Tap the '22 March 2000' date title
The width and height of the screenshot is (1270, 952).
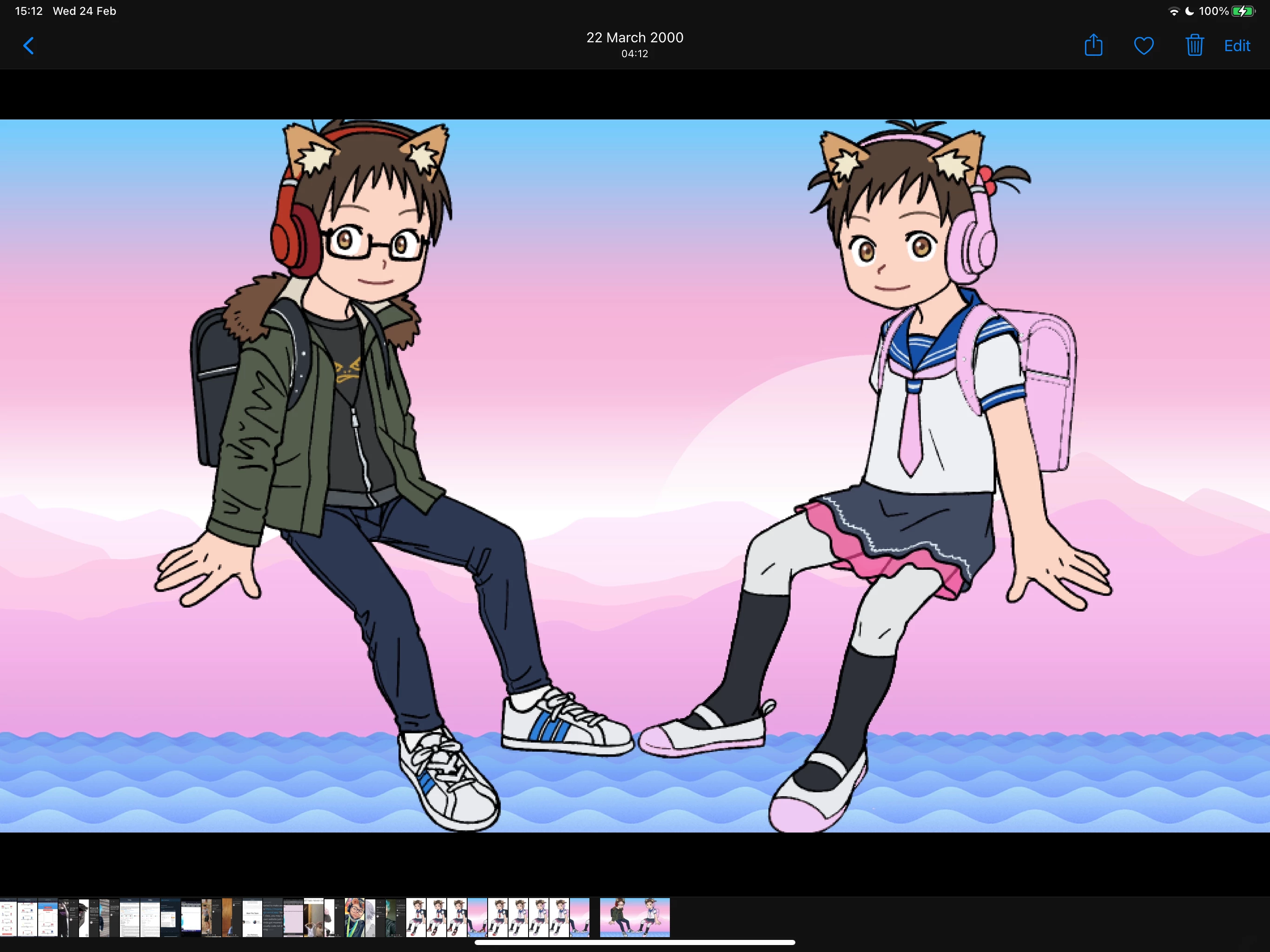635,37
